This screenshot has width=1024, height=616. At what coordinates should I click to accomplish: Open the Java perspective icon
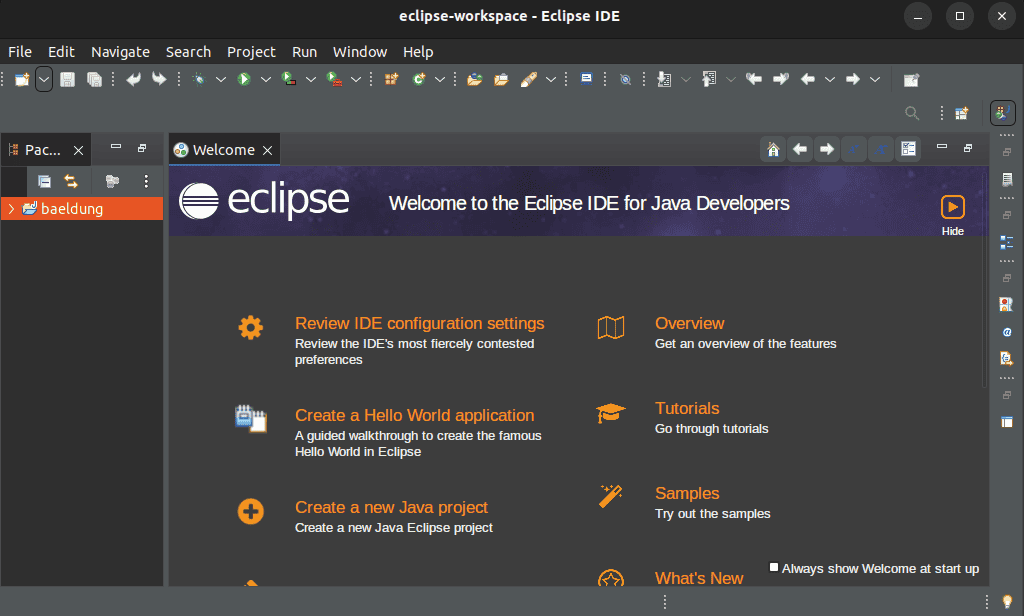click(x=1002, y=113)
